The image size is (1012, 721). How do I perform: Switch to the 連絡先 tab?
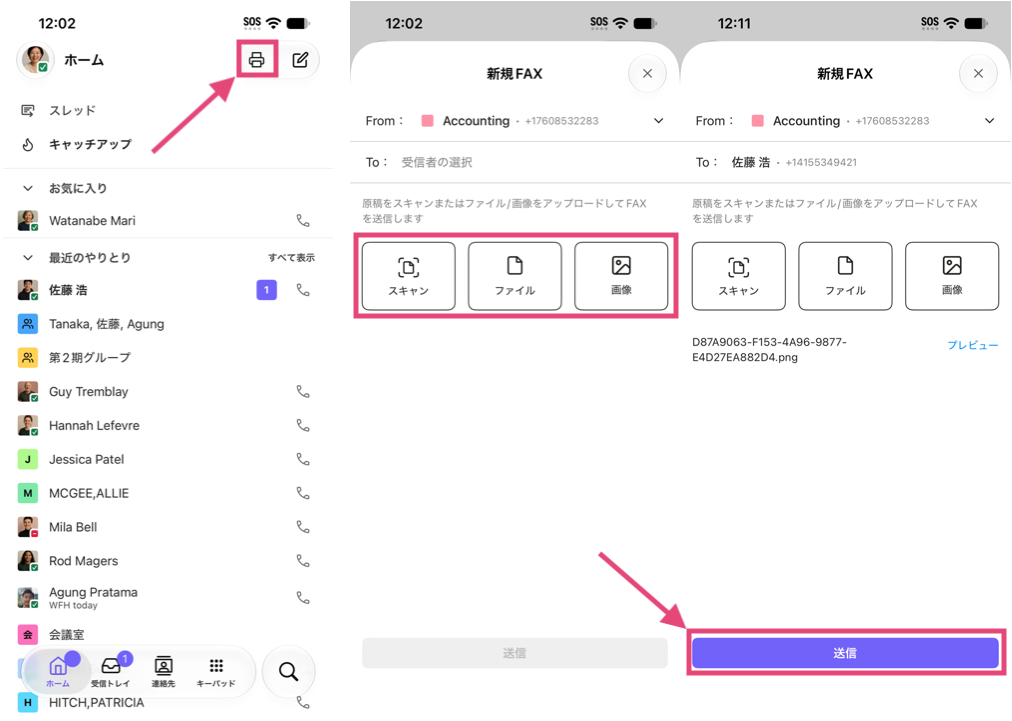[x=163, y=671]
